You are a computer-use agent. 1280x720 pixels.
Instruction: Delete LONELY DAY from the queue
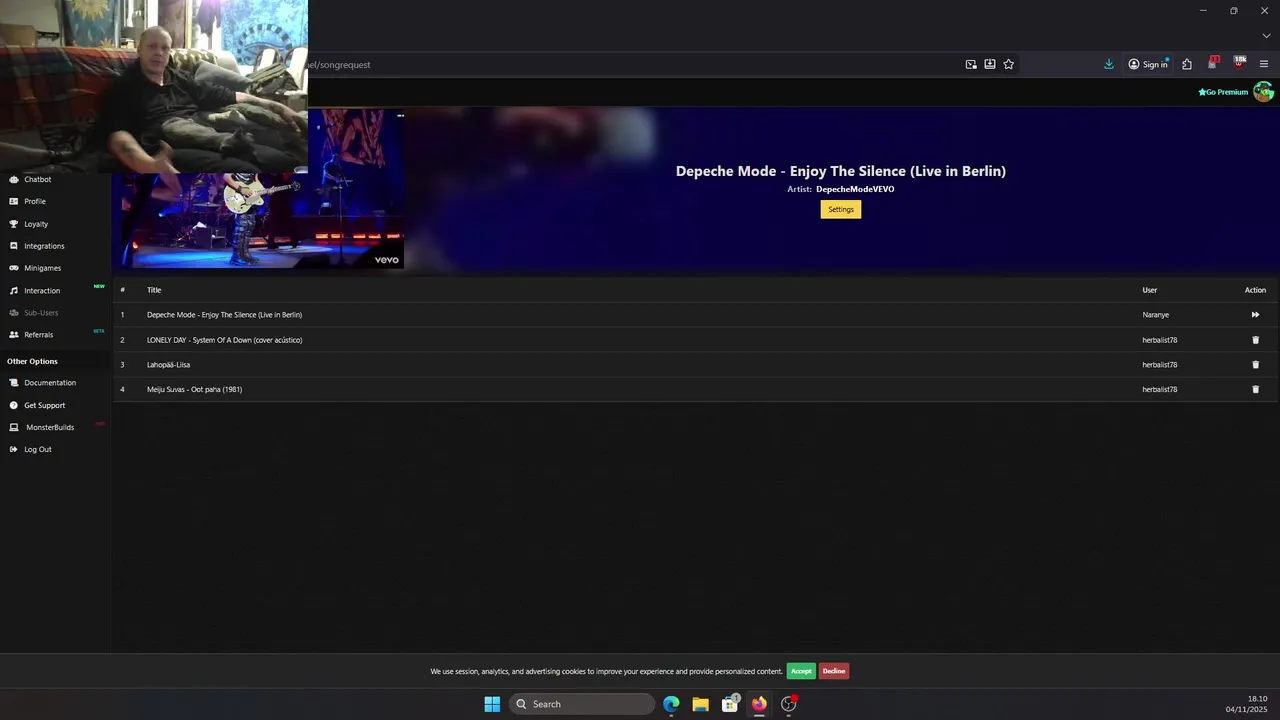pyautogui.click(x=1256, y=340)
